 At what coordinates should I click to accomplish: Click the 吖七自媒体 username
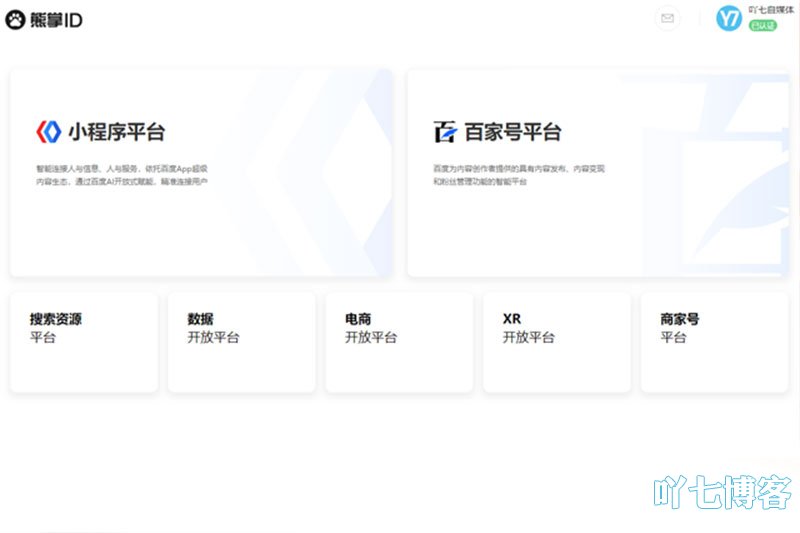click(769, 10)
